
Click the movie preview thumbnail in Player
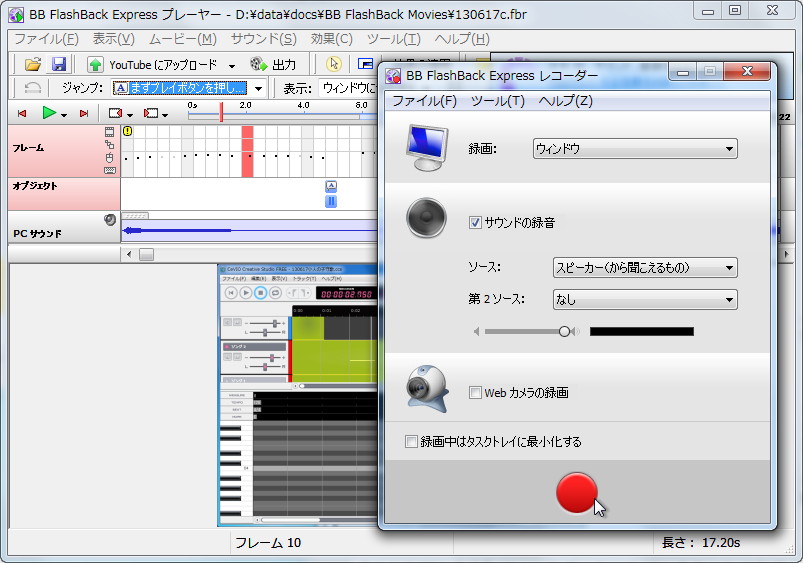point(298,395)
